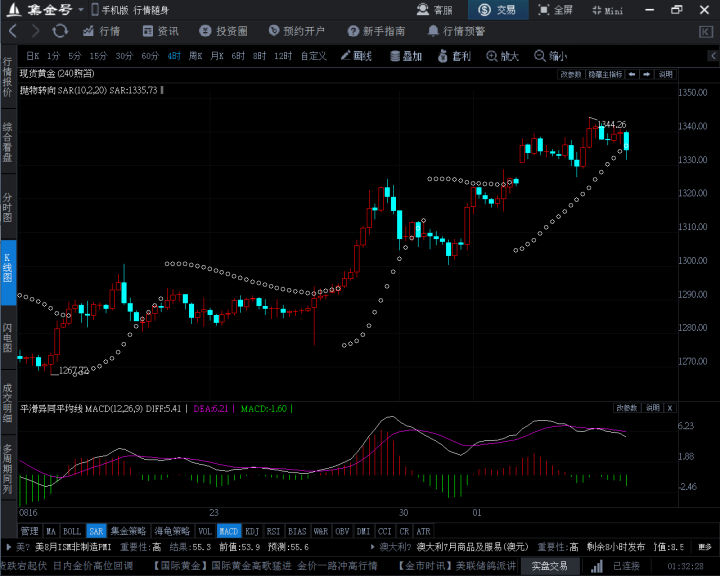Click the 实盘交易 live trading button

click(549, 566)
